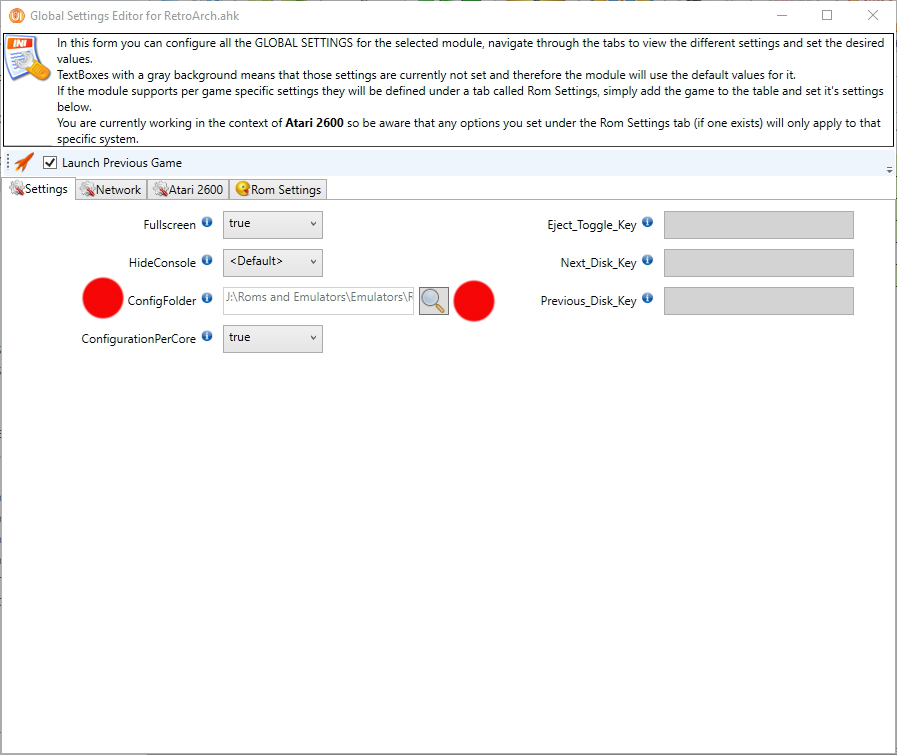Click the info icon beside ConfigurationPerCore
Screen dimensions: 897x755
tap(207, 336)
